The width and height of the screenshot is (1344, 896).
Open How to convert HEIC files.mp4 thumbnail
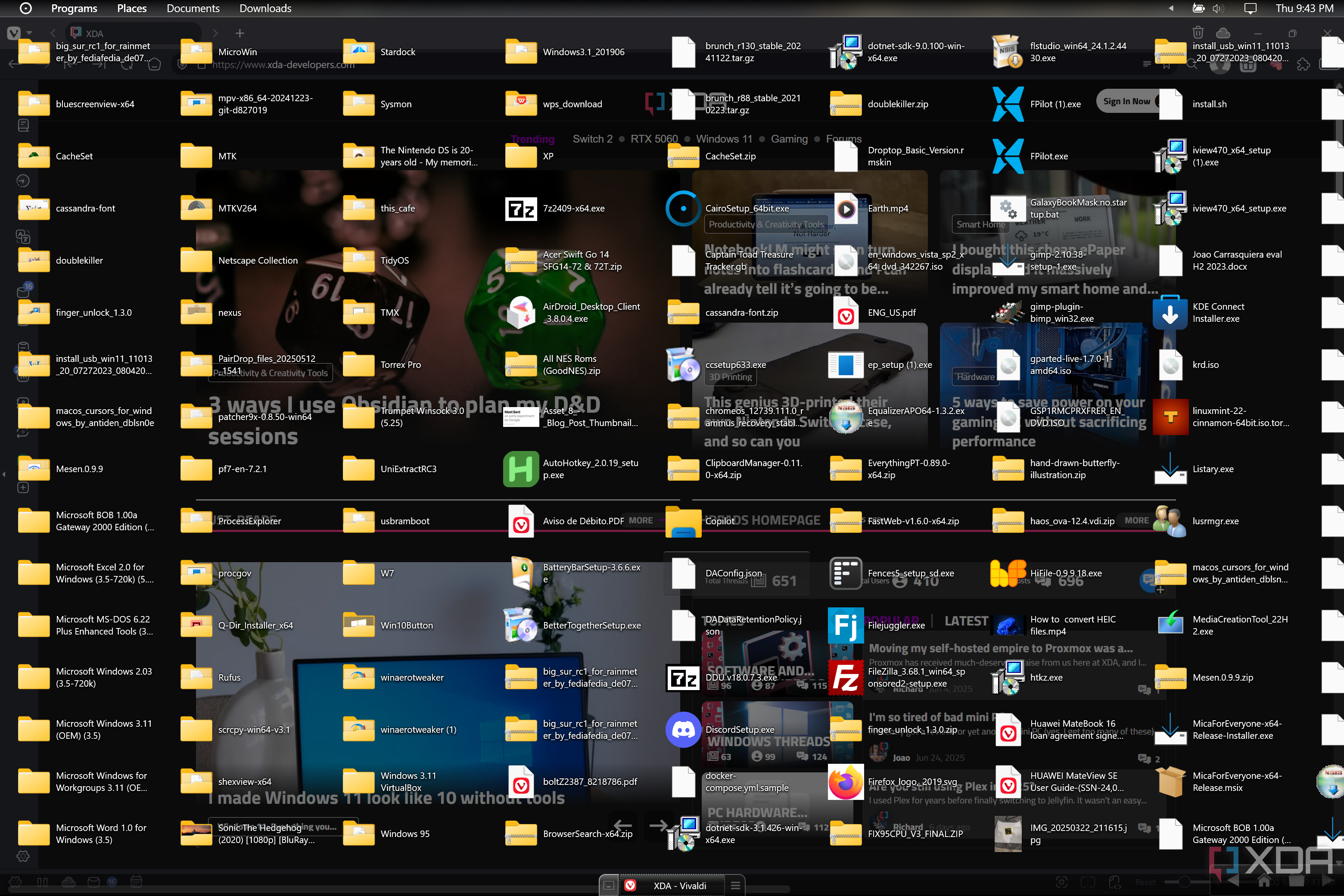1008,625
